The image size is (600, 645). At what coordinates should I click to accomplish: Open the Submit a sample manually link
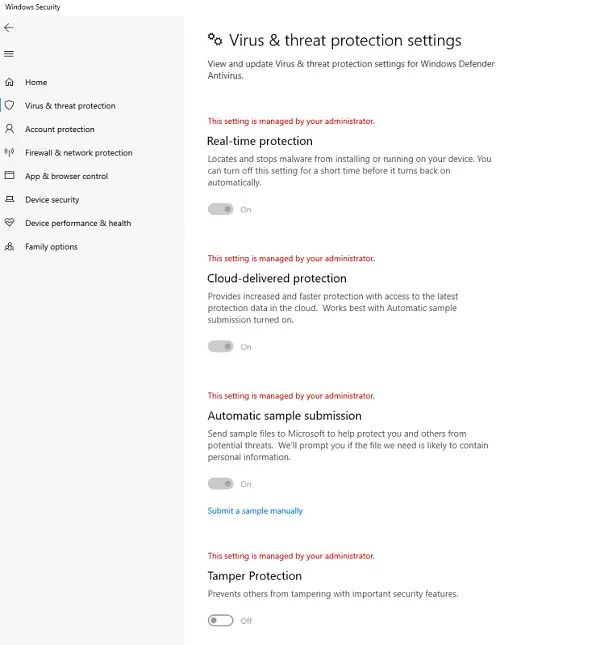click(255, 511)
